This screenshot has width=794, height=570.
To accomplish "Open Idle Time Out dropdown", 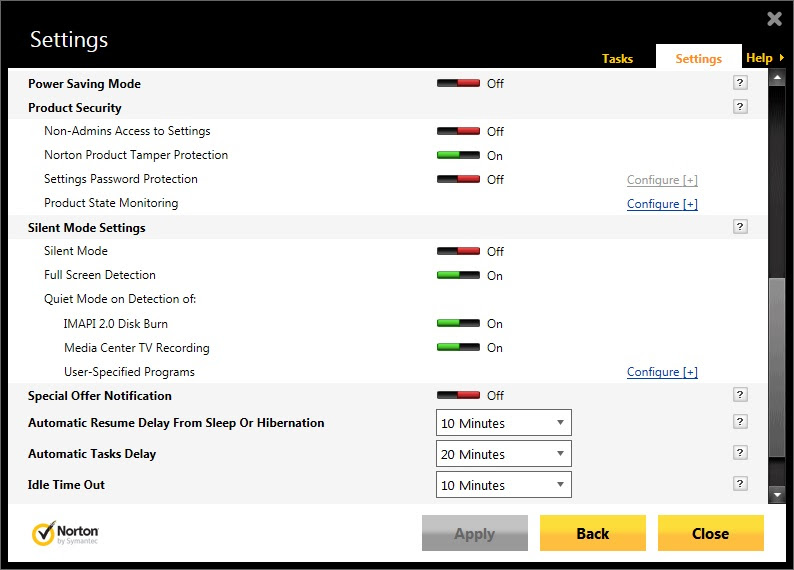I will [x=503, y=484].
